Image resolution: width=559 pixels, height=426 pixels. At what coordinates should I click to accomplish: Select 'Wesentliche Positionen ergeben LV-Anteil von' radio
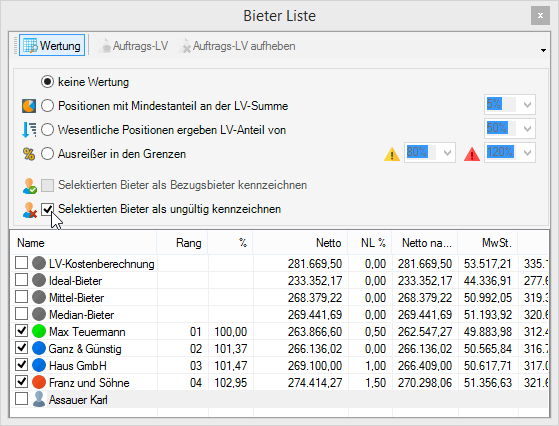point(47,129)
